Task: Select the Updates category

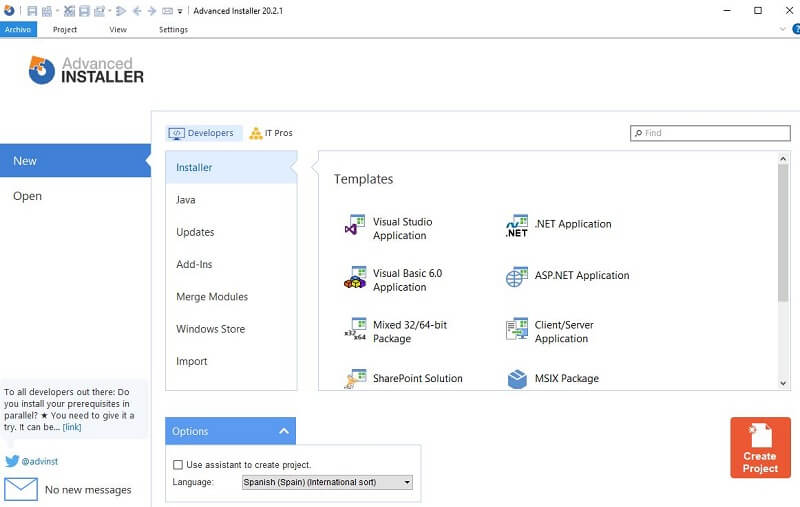Action: (231, 232)
